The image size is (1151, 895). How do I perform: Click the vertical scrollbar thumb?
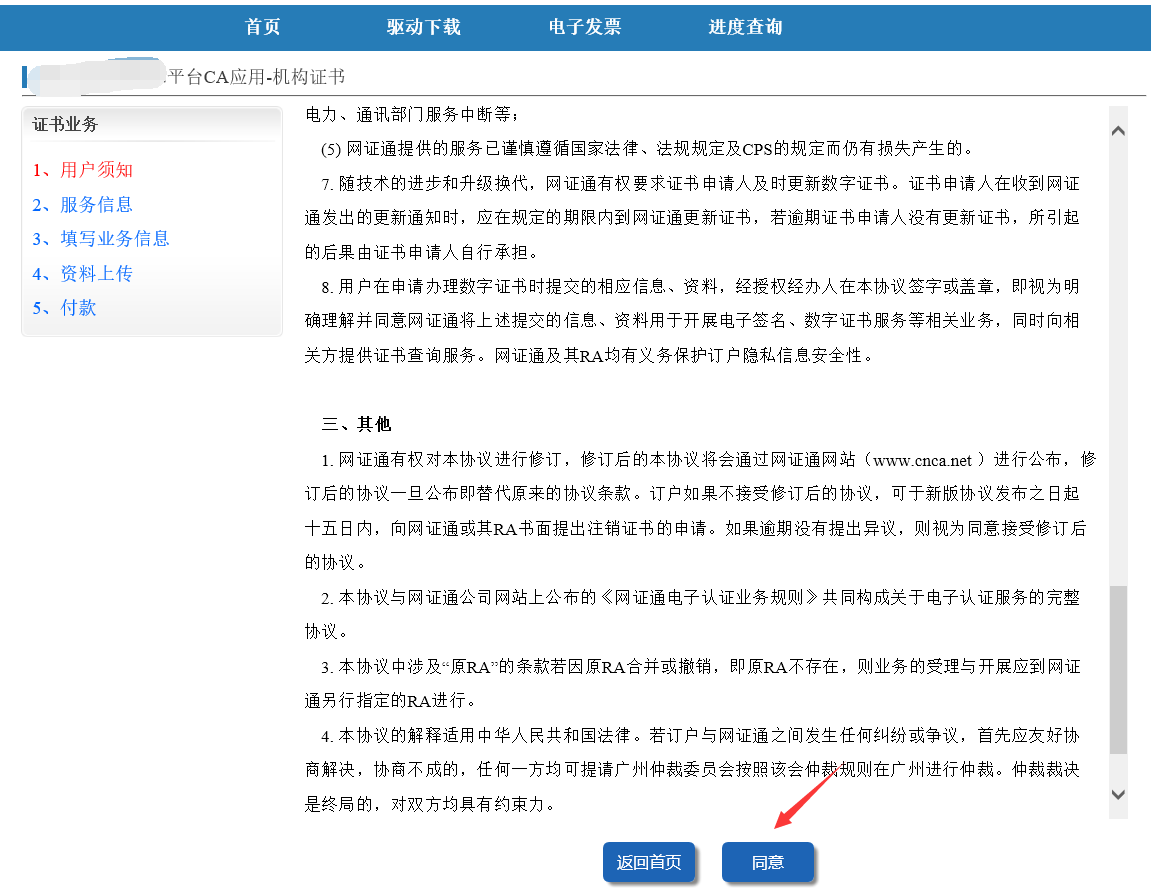[x=1118, y=670]
